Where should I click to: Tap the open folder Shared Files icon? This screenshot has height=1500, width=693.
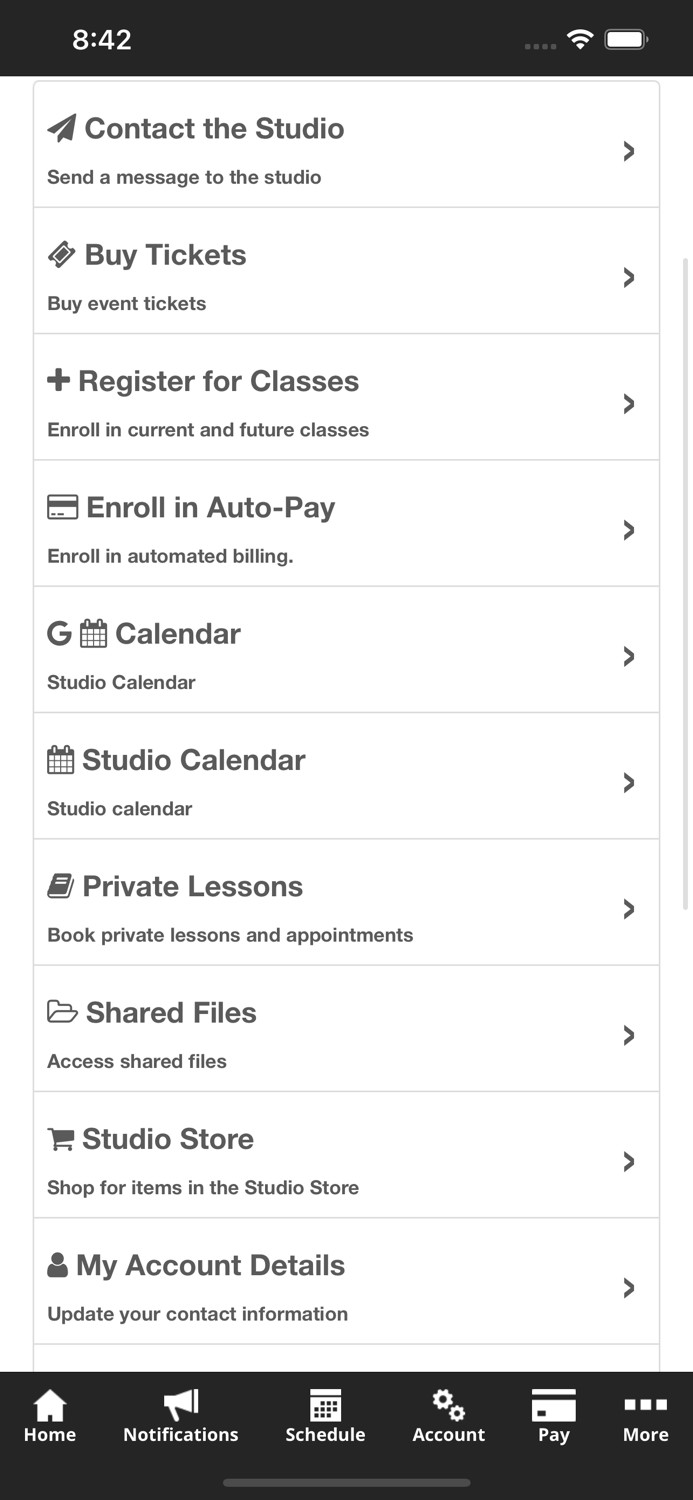[62, 1012]
